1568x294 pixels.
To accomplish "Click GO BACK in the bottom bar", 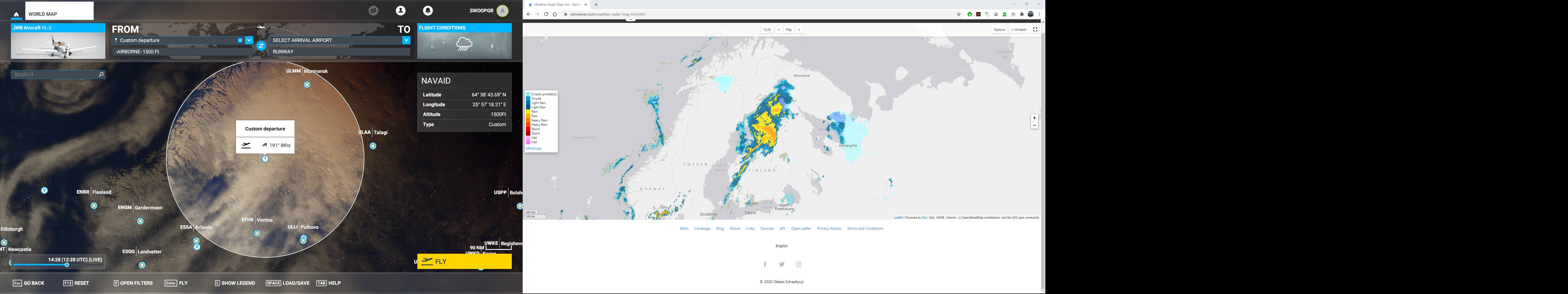I will (29, 283).
